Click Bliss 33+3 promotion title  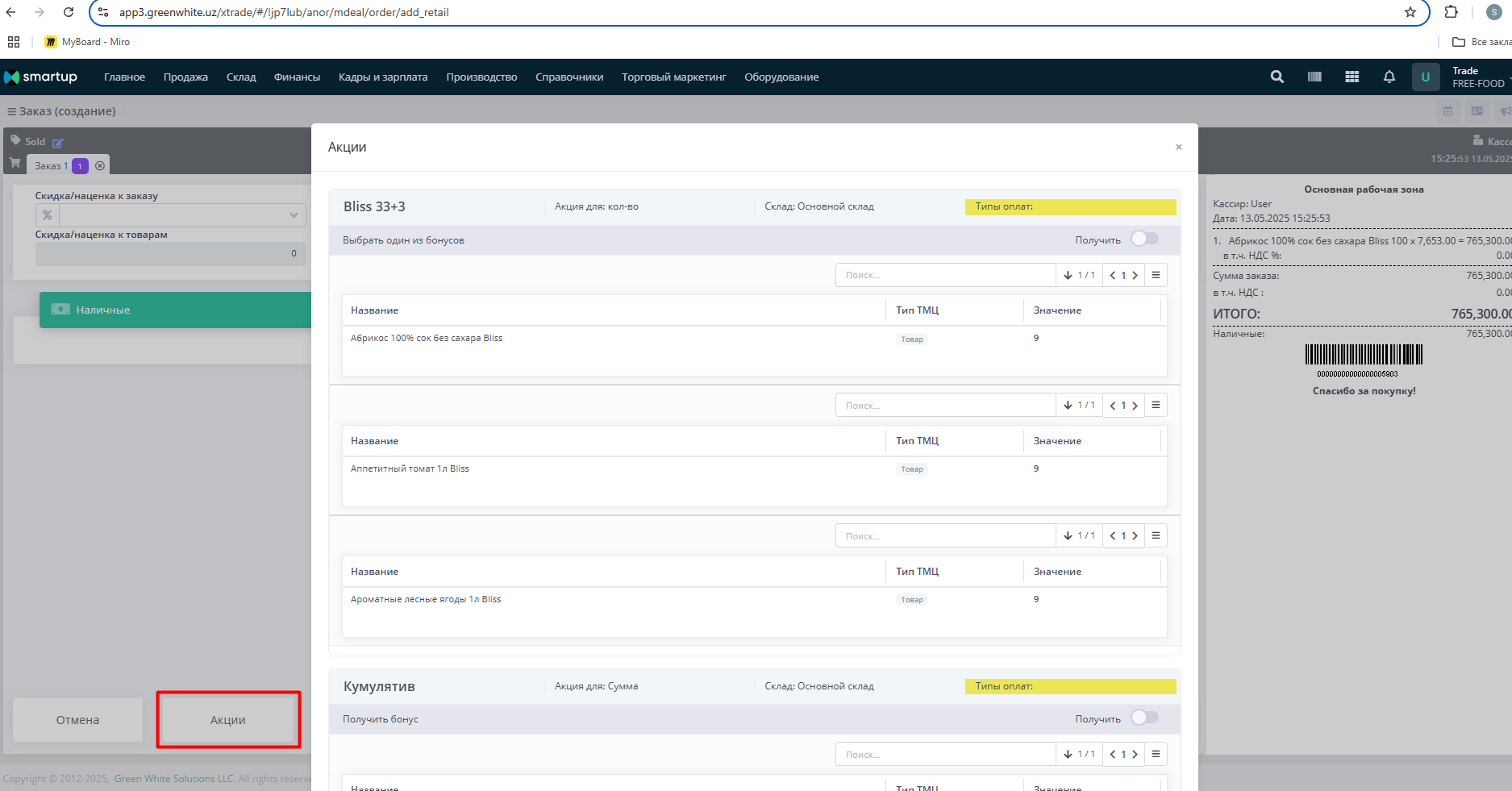point(374,206)
